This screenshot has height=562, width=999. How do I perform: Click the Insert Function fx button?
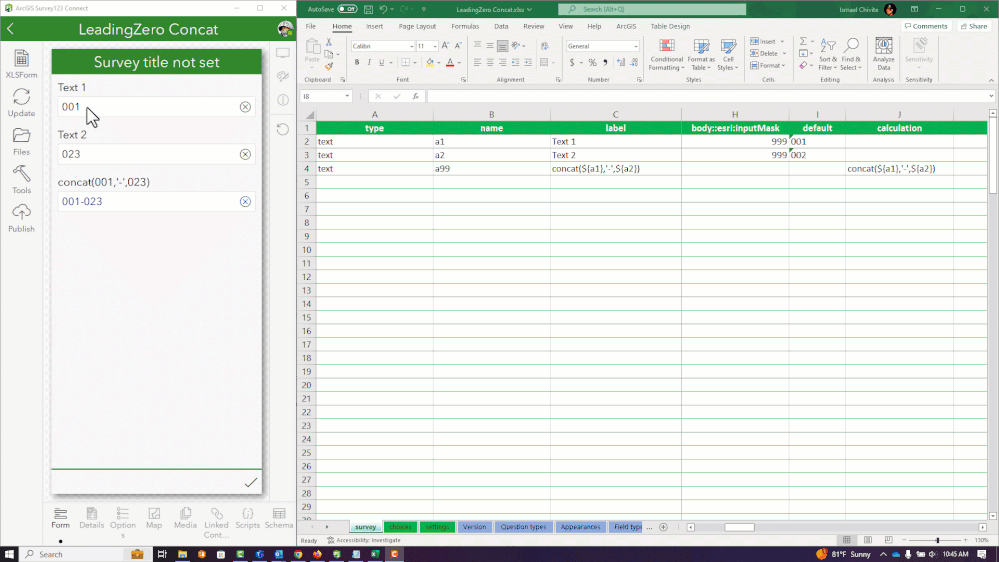[x=415, y=96]
